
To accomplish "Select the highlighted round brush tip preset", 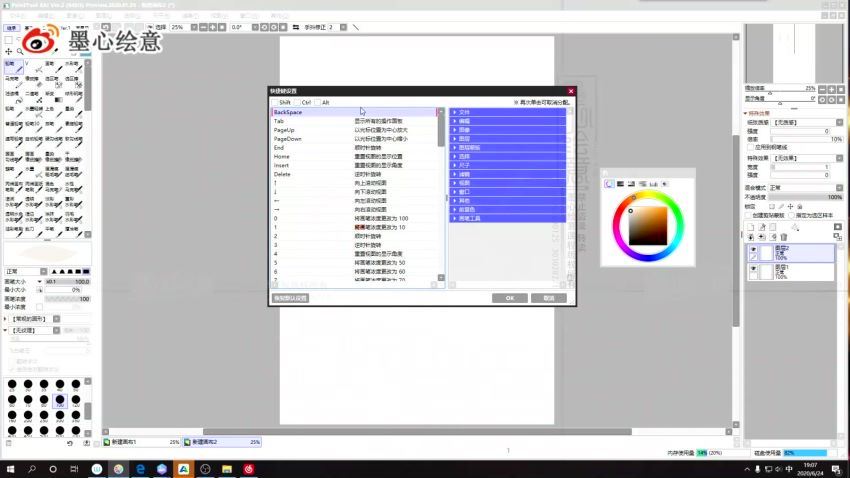I will (x=60, y=400).
